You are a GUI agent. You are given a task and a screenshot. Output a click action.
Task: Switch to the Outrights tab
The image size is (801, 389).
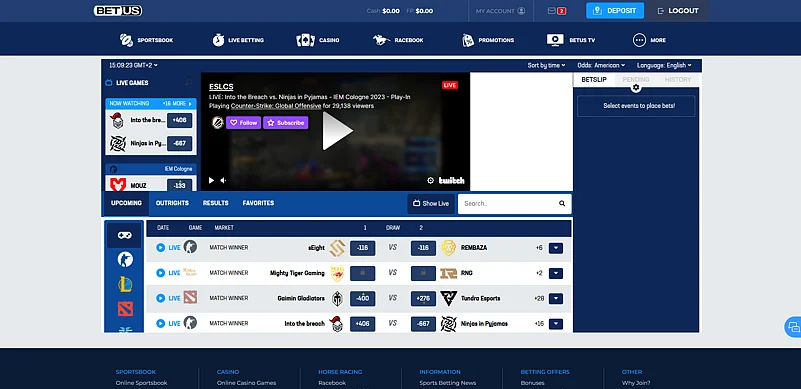172,203
